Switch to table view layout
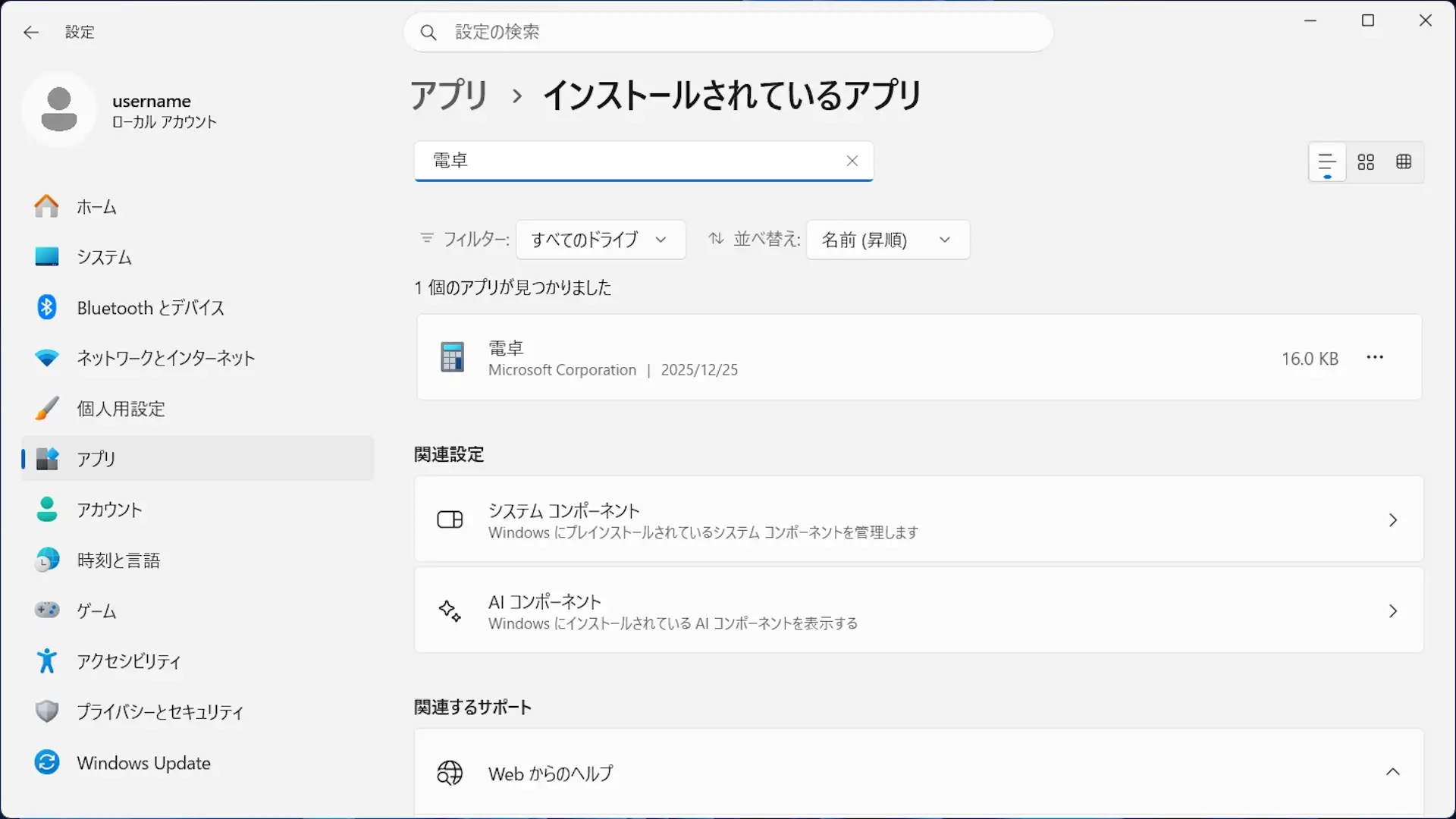Image resolution: width=1456 pixels, height=819 pixels. pos(1404,162)
